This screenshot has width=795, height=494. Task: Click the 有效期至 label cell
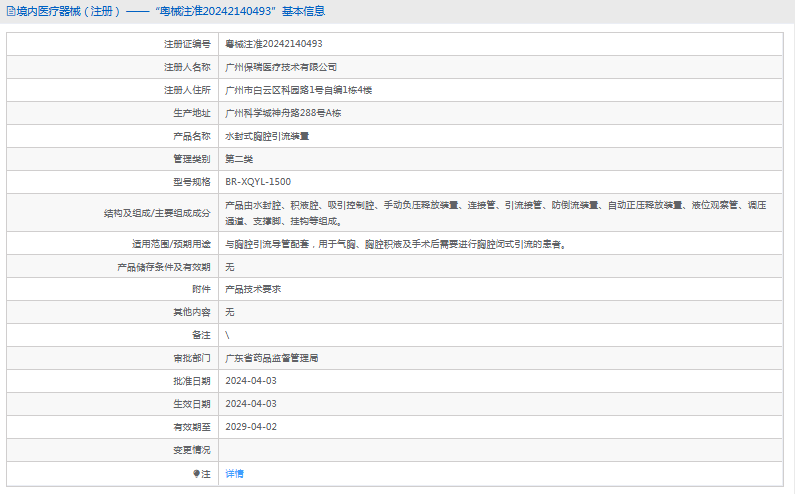(113, 427)
